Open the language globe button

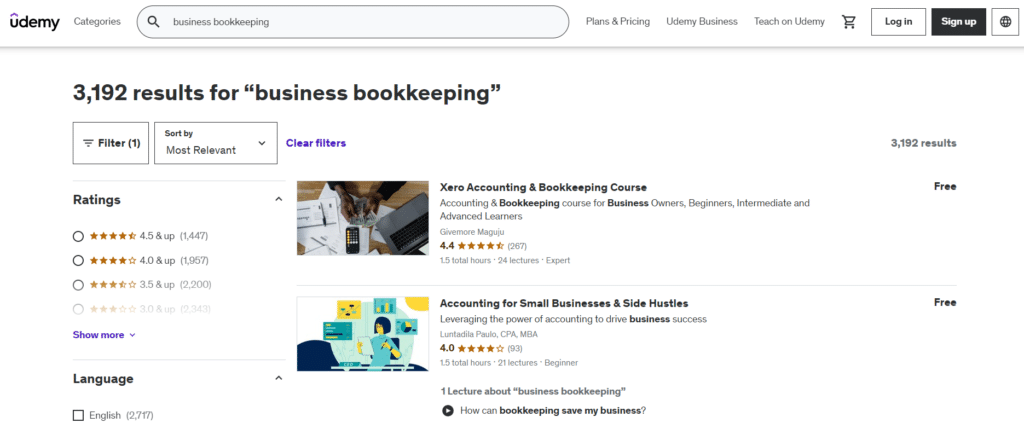(1005, 22)
